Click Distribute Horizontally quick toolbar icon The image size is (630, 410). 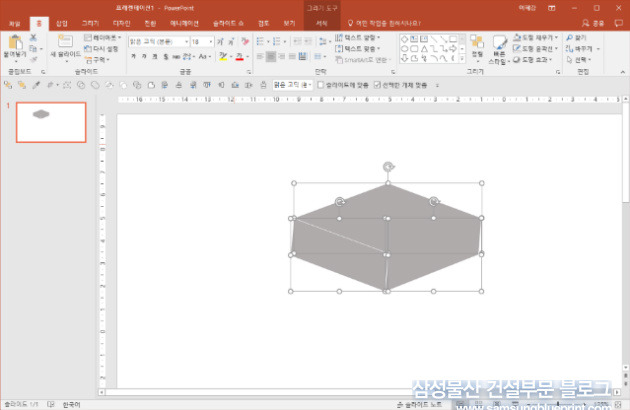249,85
